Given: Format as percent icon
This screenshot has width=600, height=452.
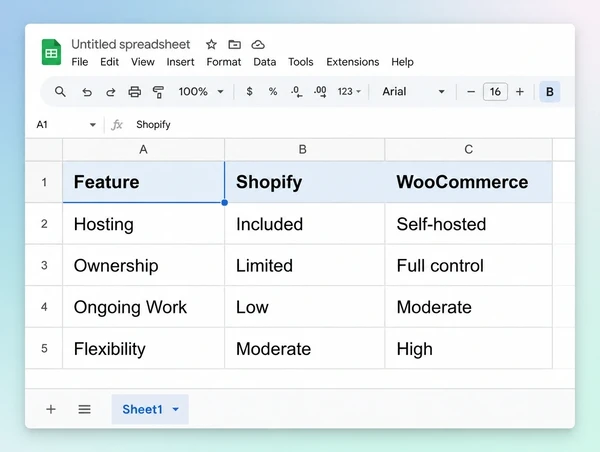Looking at the screenshot, I should point(273,91).
